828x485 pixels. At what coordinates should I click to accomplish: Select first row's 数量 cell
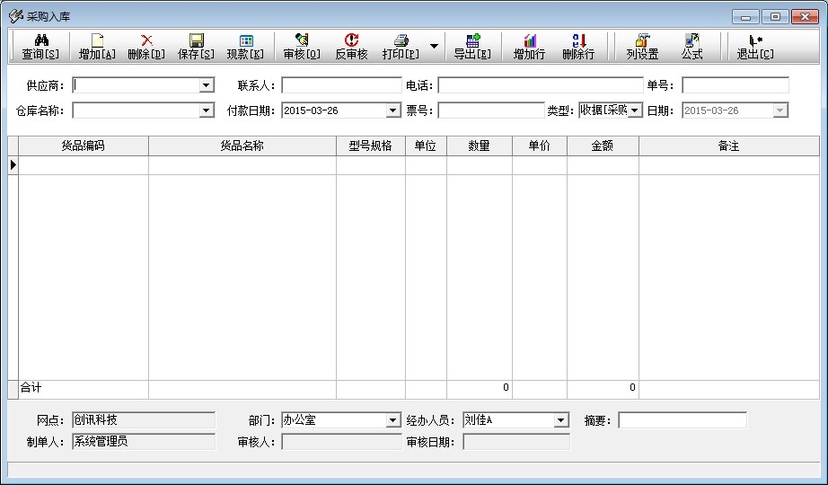479,165
